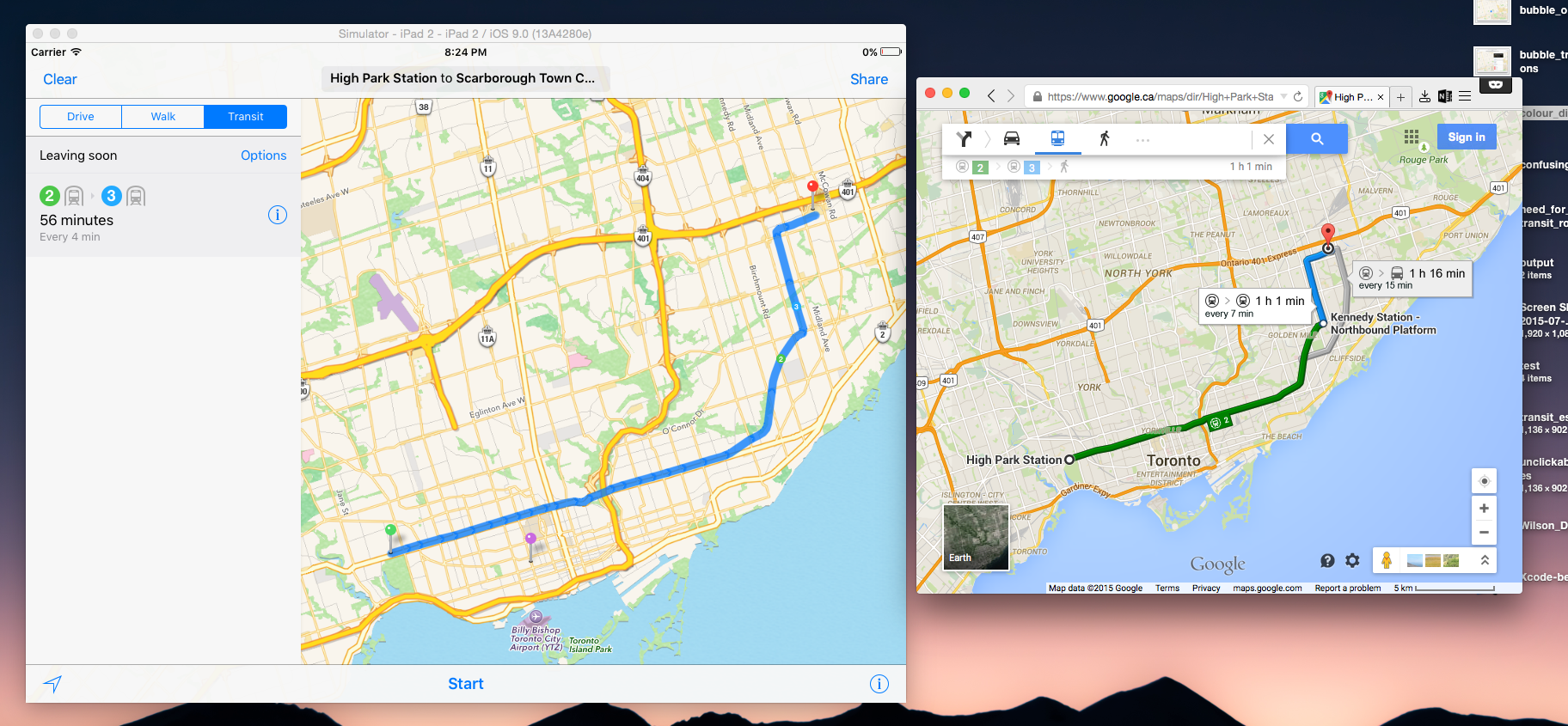Show more travel modes ellipsis

[1142, 139]
